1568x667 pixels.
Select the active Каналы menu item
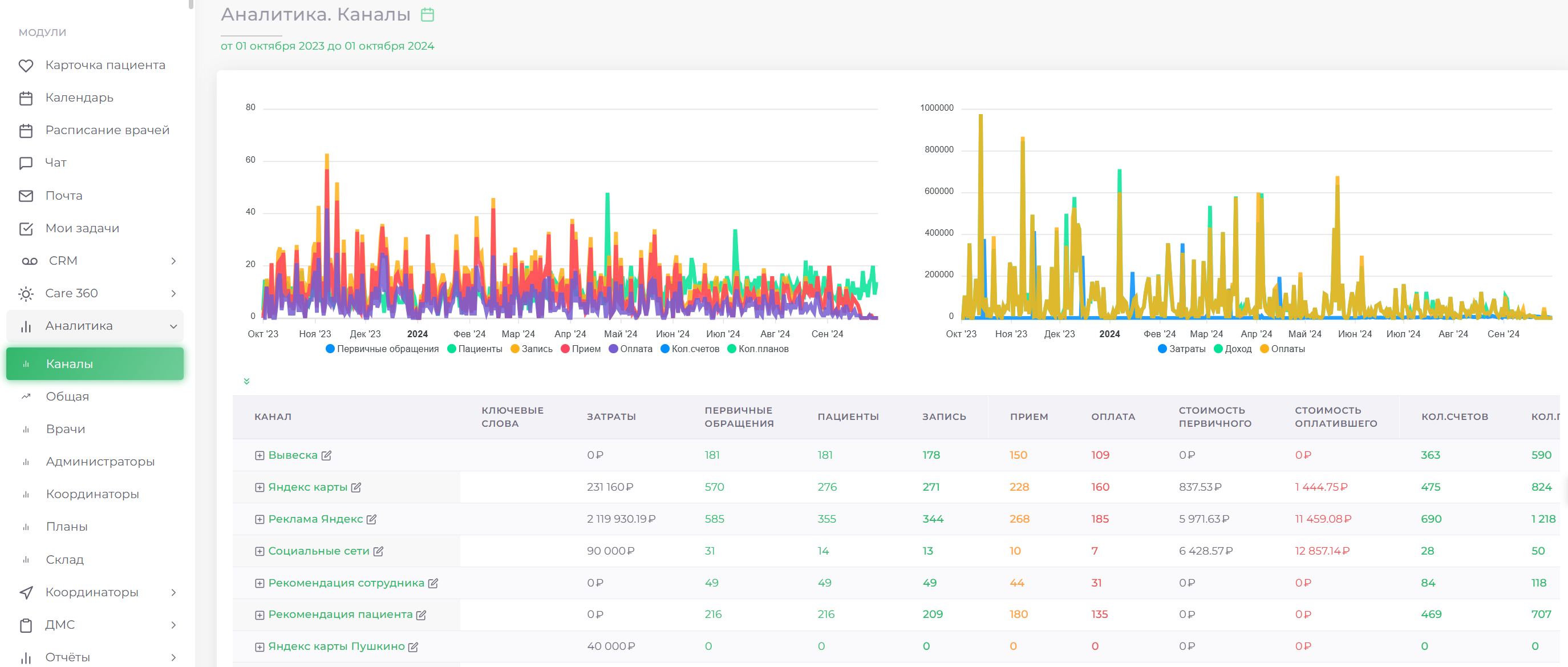click(x=95, y=363)
